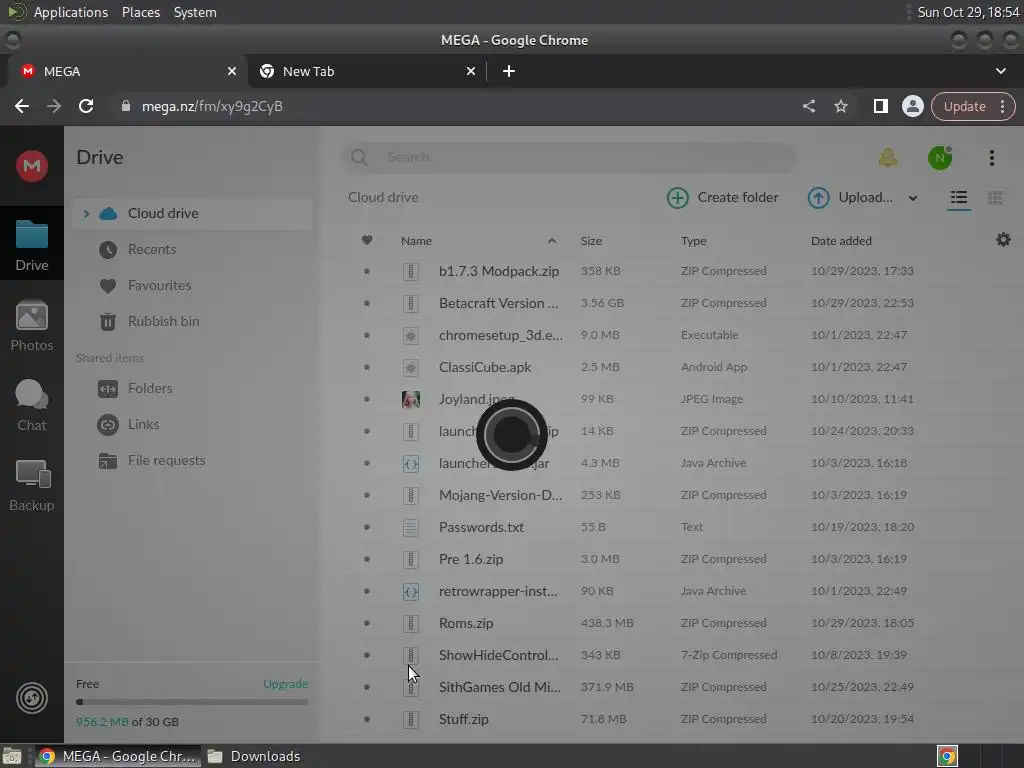Select Pre 1.6.zip file
Image resolution: width=1024 pixels, height=768 pixels.
click(471, 559)
